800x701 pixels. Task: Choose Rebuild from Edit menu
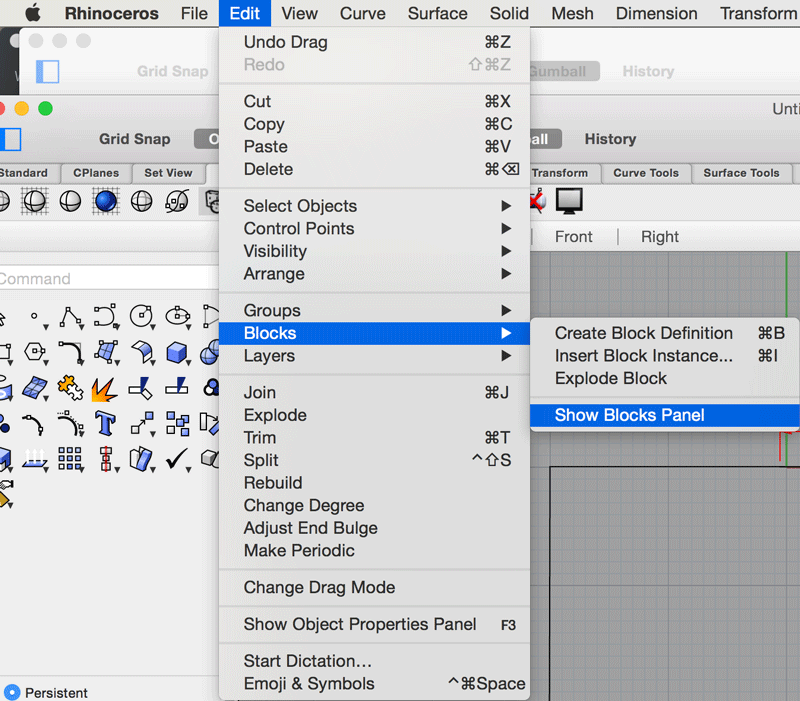tap(374, 483)
